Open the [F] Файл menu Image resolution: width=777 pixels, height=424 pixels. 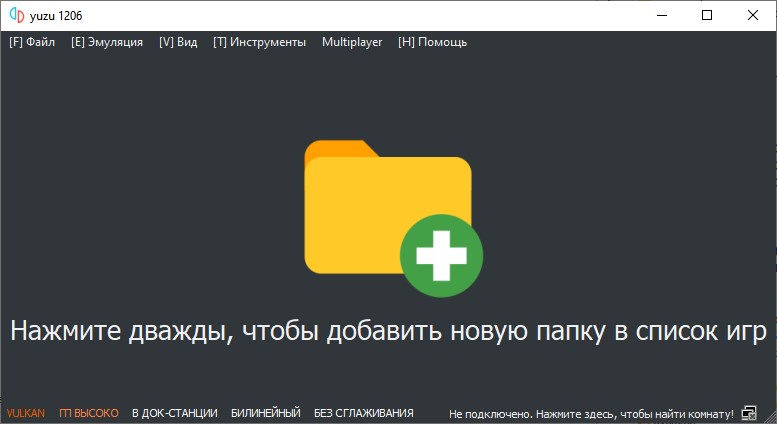pyautogui.click(x=32, y=42)
